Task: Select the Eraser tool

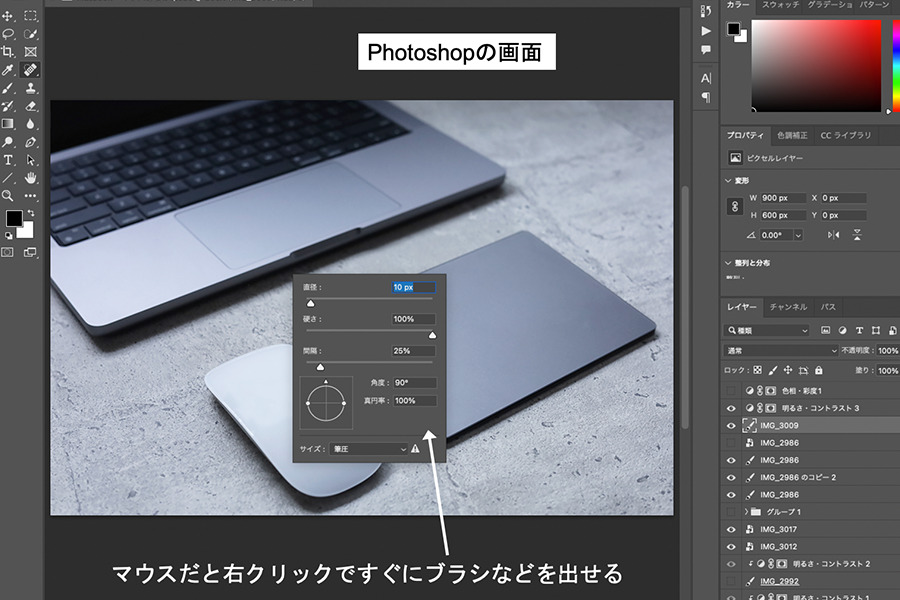Action: point(31,106)
